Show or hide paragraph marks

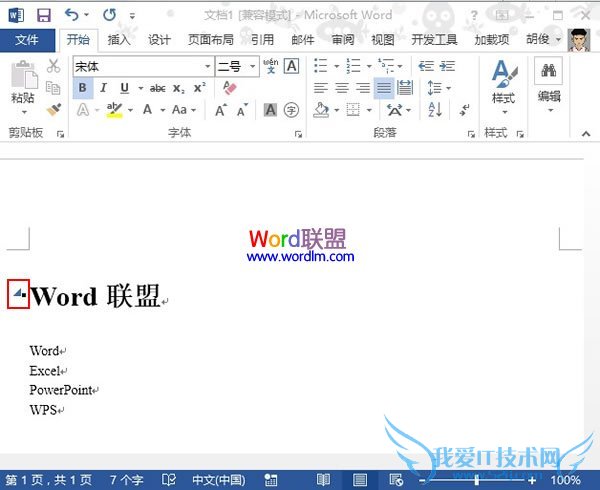(x=465, y=110)
